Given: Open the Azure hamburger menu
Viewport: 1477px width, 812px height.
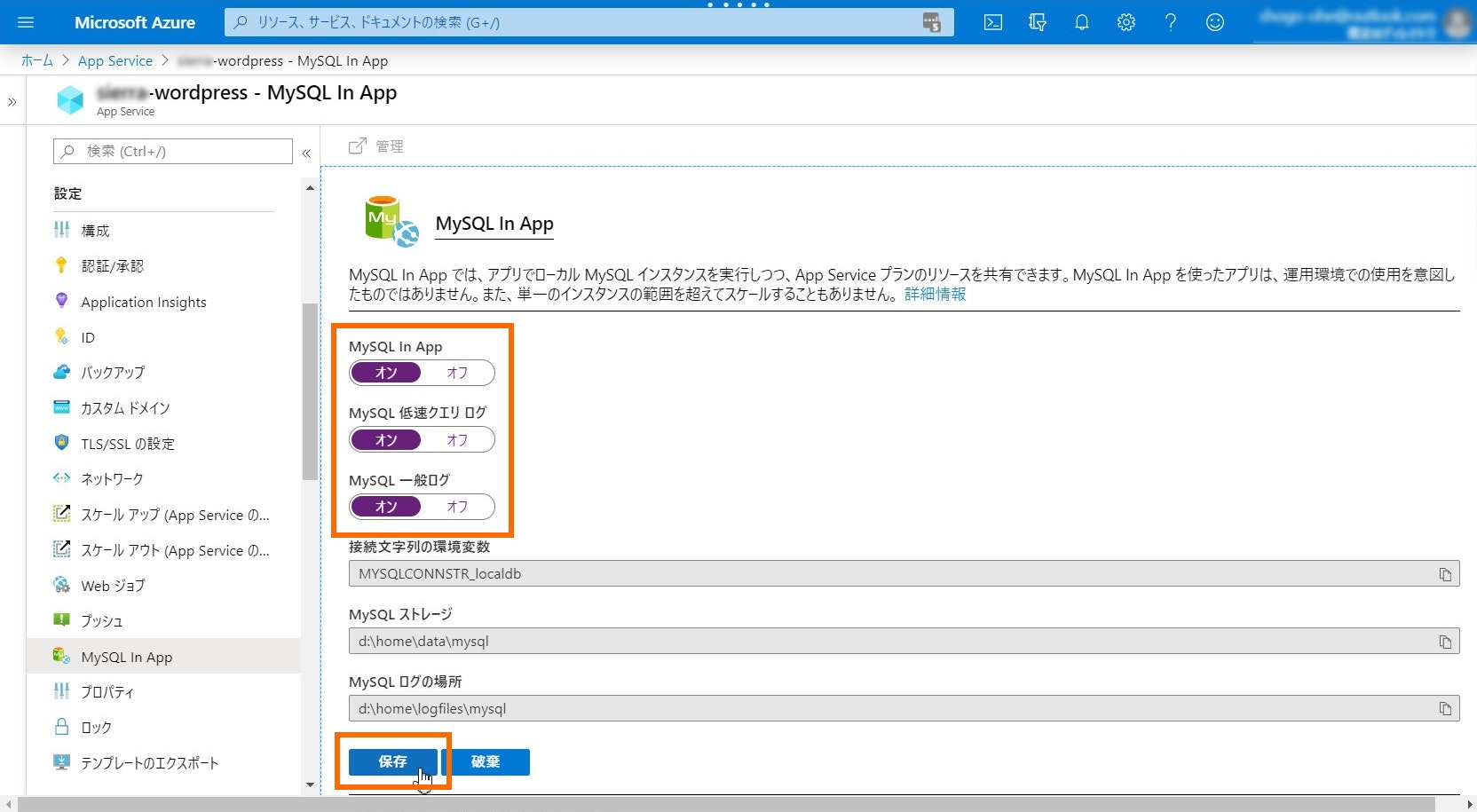Looking at the screenshot, I should (24, 22).
